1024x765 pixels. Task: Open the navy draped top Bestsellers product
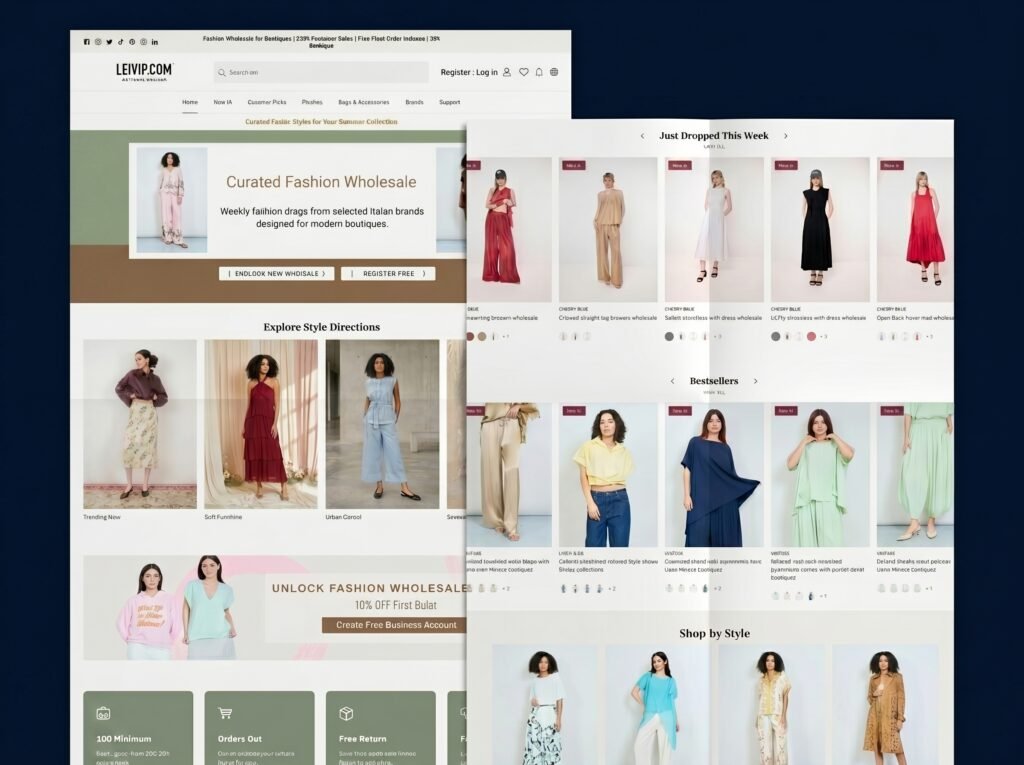click(x=714, y=475)
